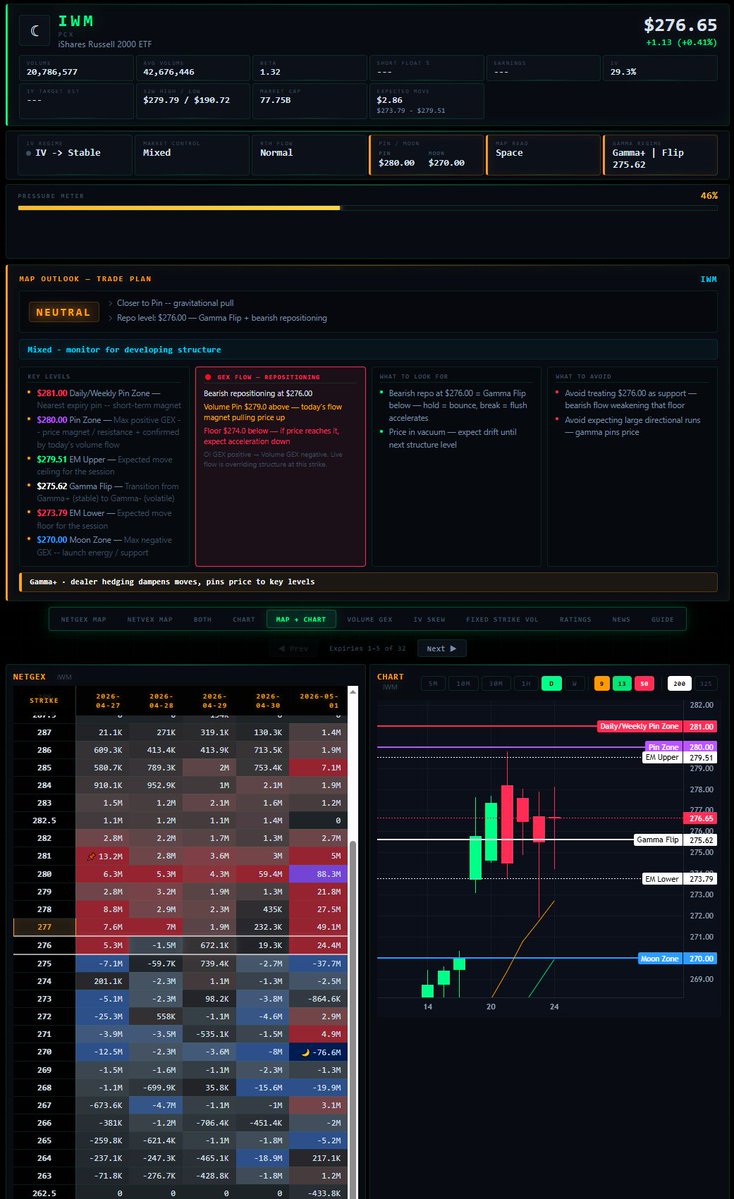The image size is (734, 1199).
Task: Select the 5M chart timeframe
Action: tap(433, 684)
